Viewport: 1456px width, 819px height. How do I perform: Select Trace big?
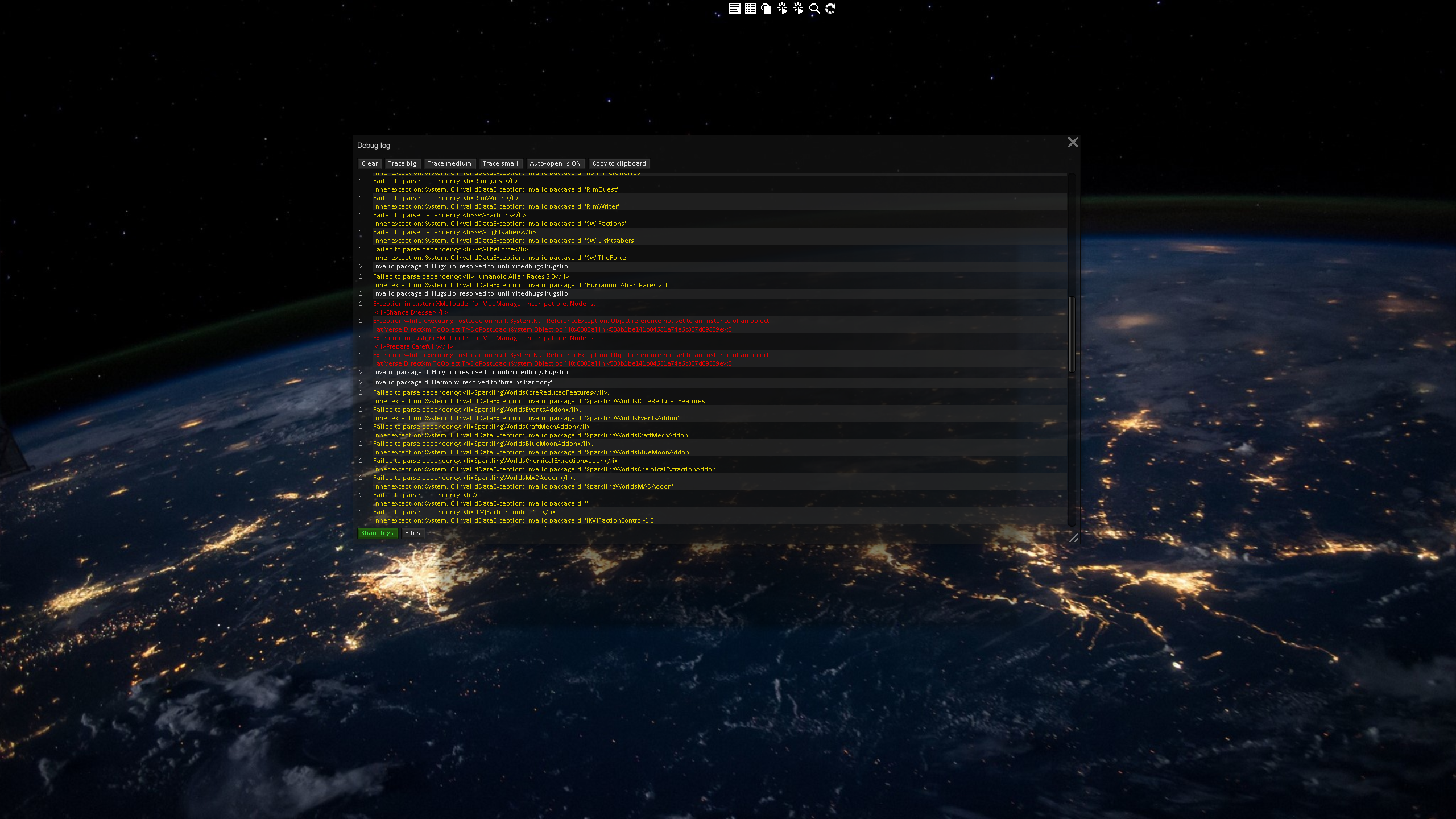click(x=402, y=163)
